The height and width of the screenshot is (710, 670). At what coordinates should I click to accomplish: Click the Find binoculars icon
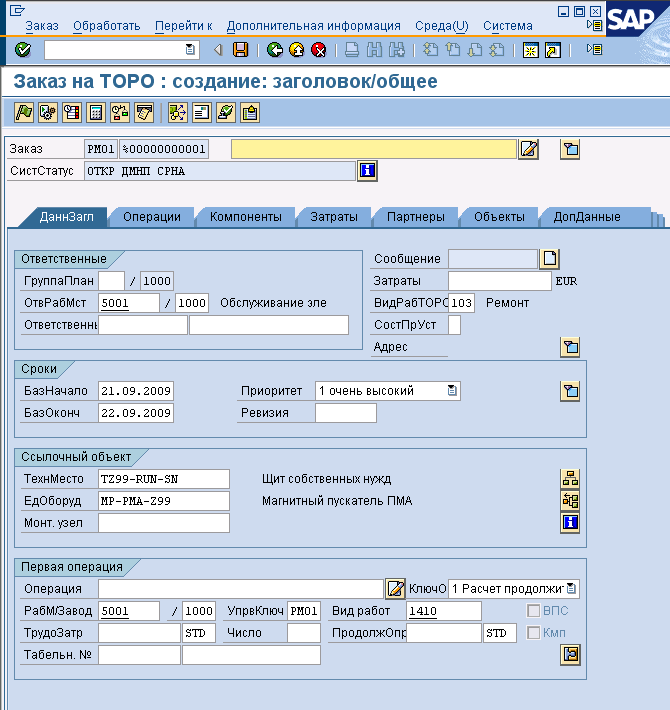click(x=374, y=49)
